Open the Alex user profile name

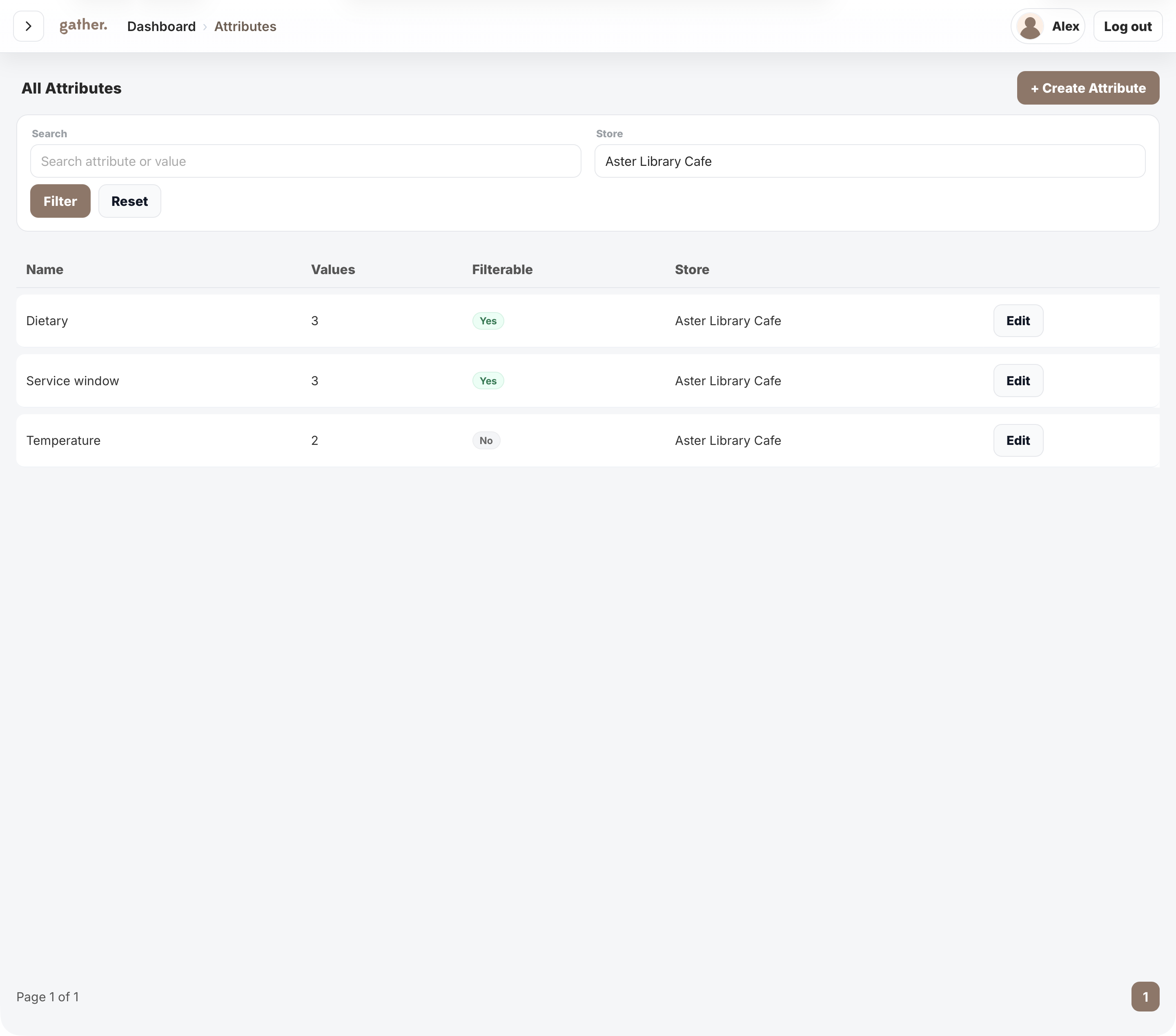(1065, 27)
